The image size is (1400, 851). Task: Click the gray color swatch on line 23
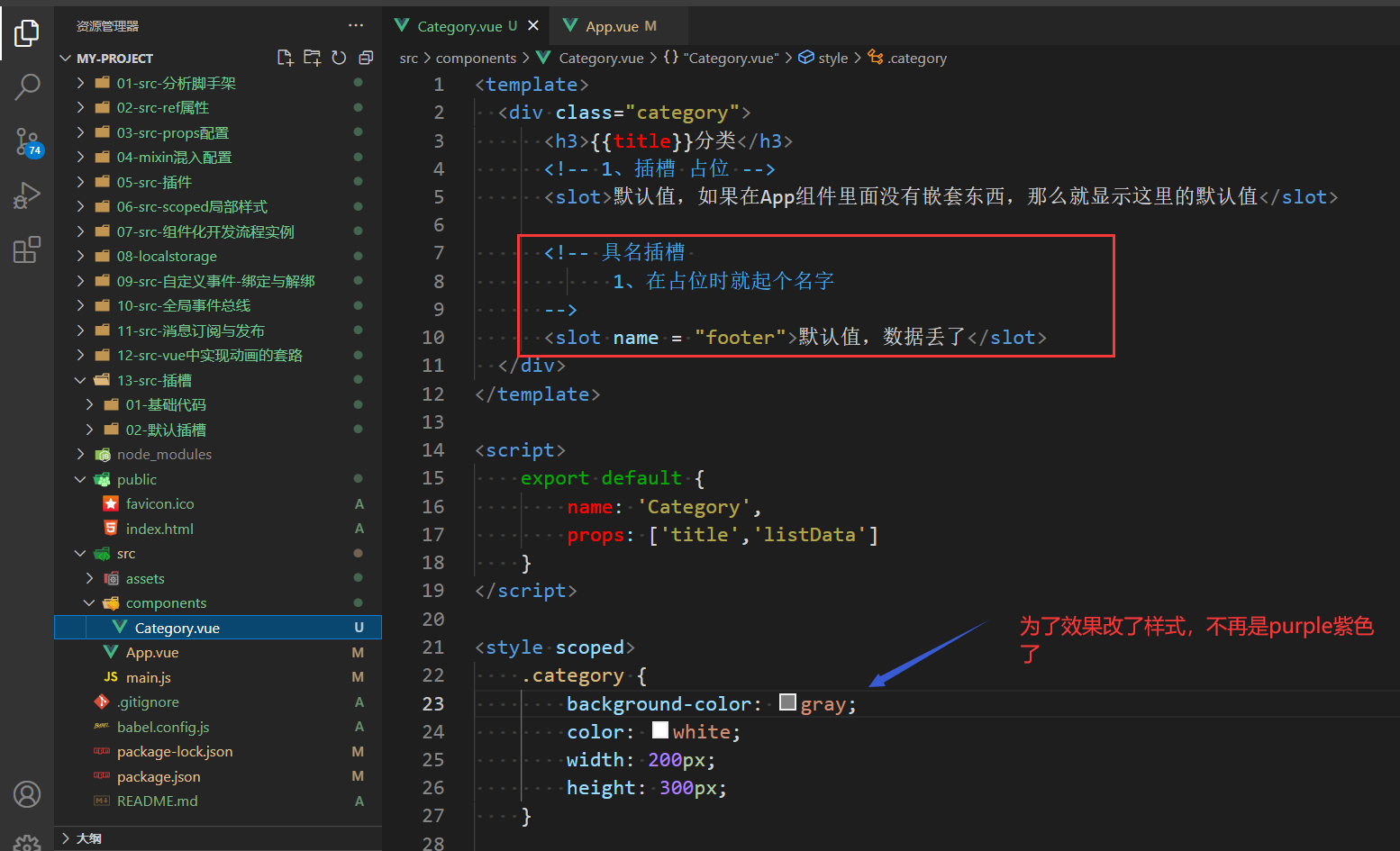tap(787, 702)
